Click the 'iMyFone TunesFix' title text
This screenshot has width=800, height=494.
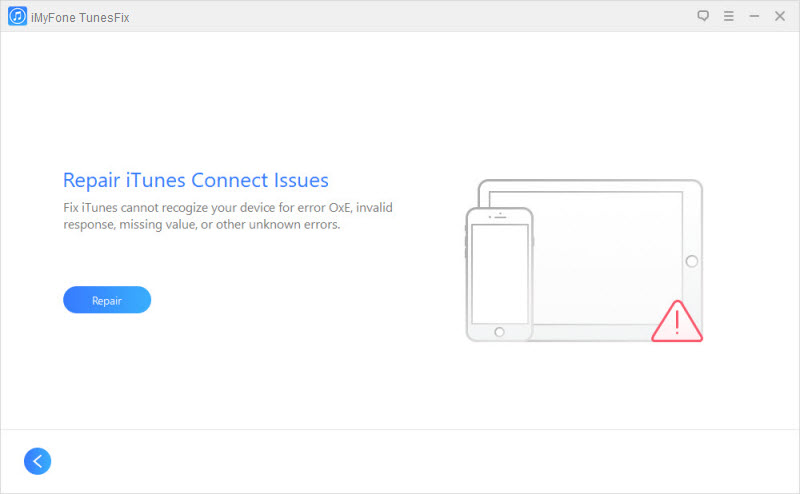pyautogui.click(x=80, y=17)
